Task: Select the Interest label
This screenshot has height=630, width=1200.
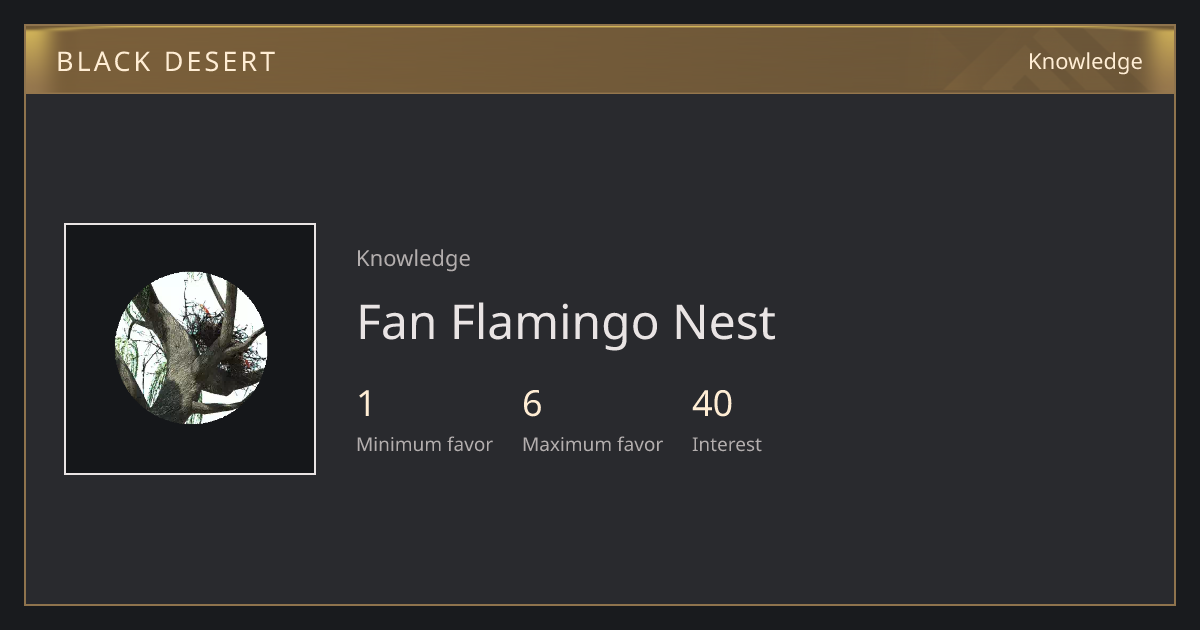Action: pyautogui.click(x=726, y=444)
